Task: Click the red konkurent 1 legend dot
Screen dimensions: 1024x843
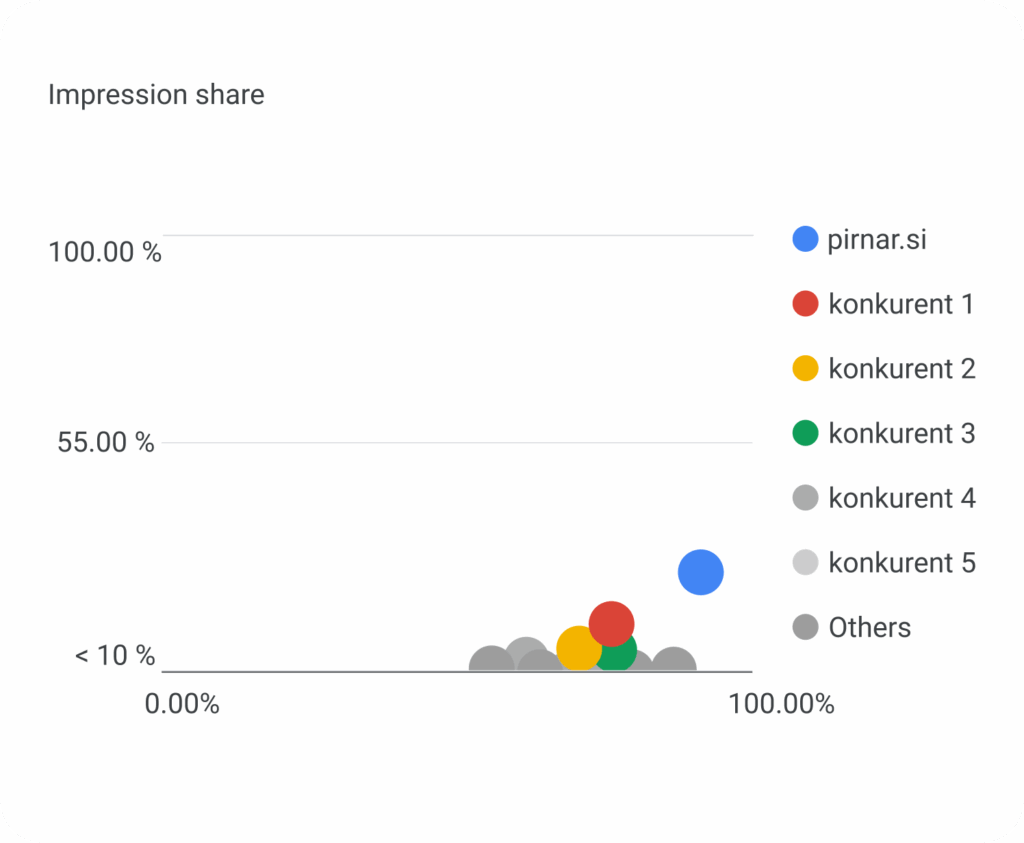Action: [x=805, y=304]
